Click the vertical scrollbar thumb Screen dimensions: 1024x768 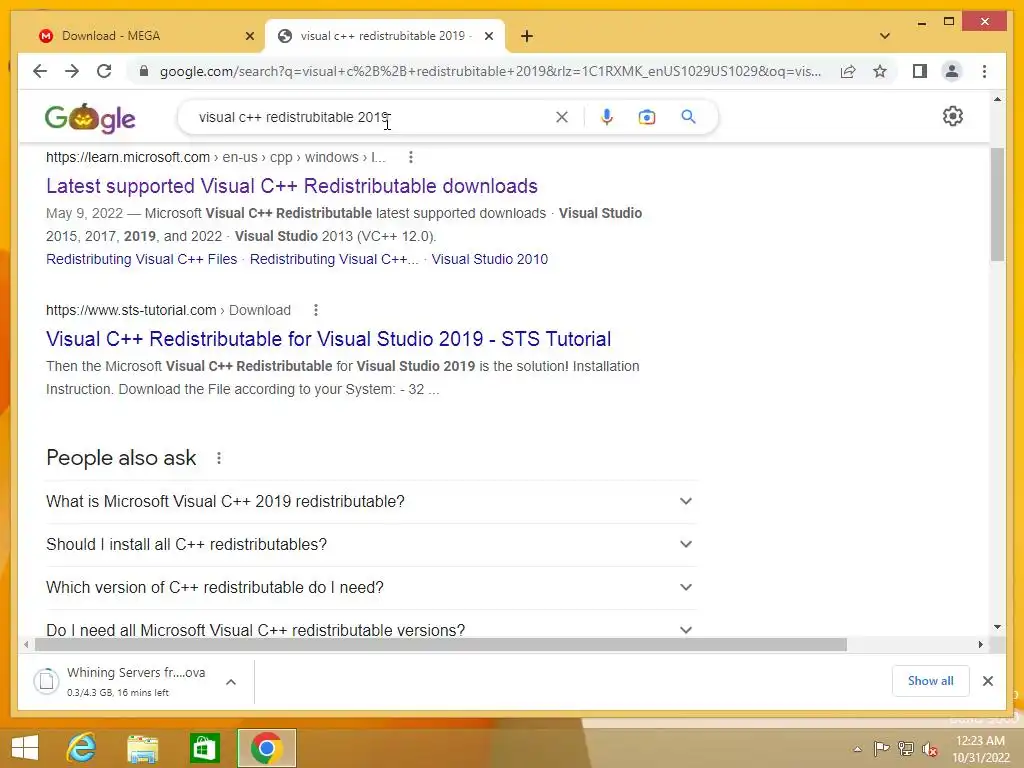click(x=997, y=204)
